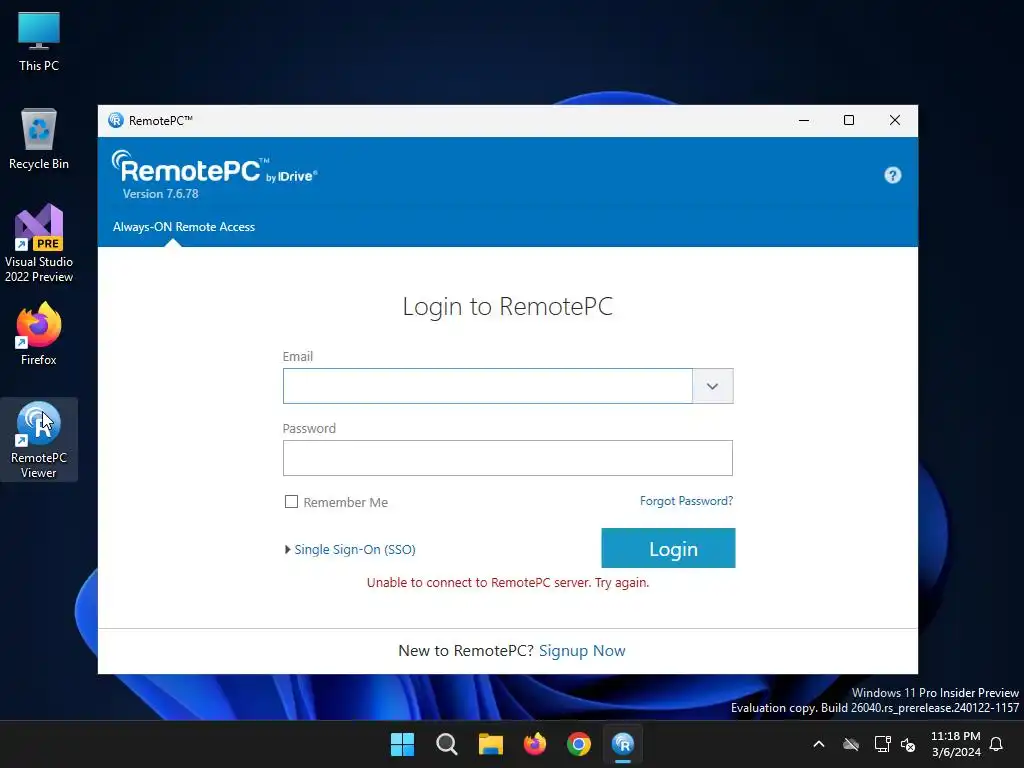Switch to Always-ON Remote Access tab
Screen dimensions: 1024x768
point(184,227)
